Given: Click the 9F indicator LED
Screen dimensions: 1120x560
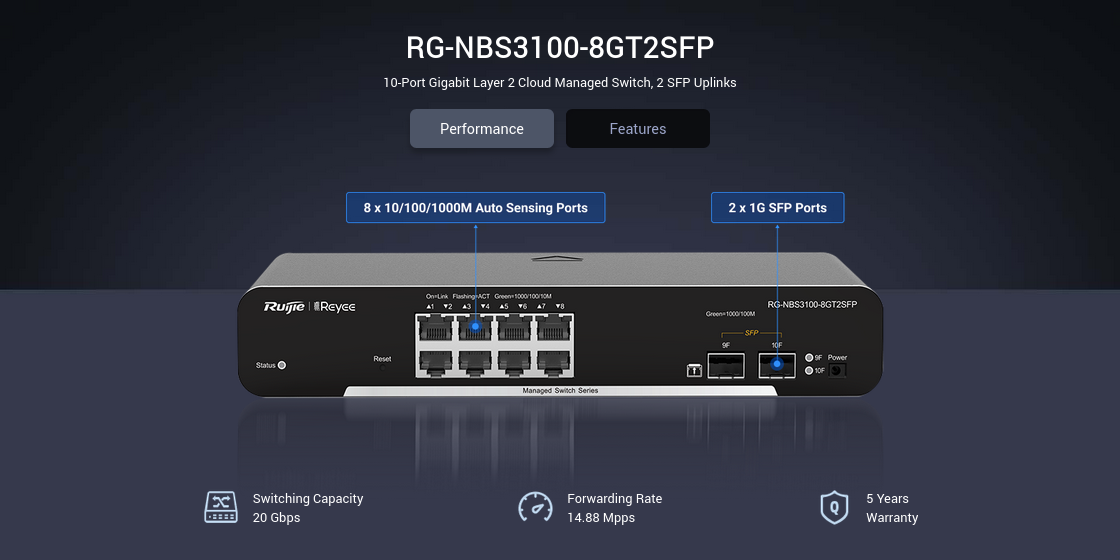Looking at the screenshot, I should point(809,358).
